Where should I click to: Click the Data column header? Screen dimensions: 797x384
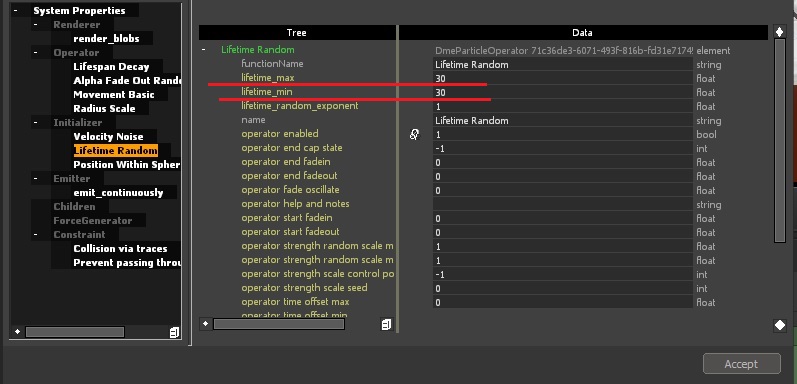click(583, 33)
